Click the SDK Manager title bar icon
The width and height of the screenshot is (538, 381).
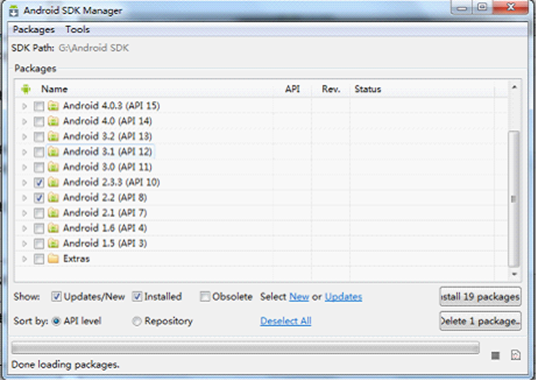pos(14,11)
